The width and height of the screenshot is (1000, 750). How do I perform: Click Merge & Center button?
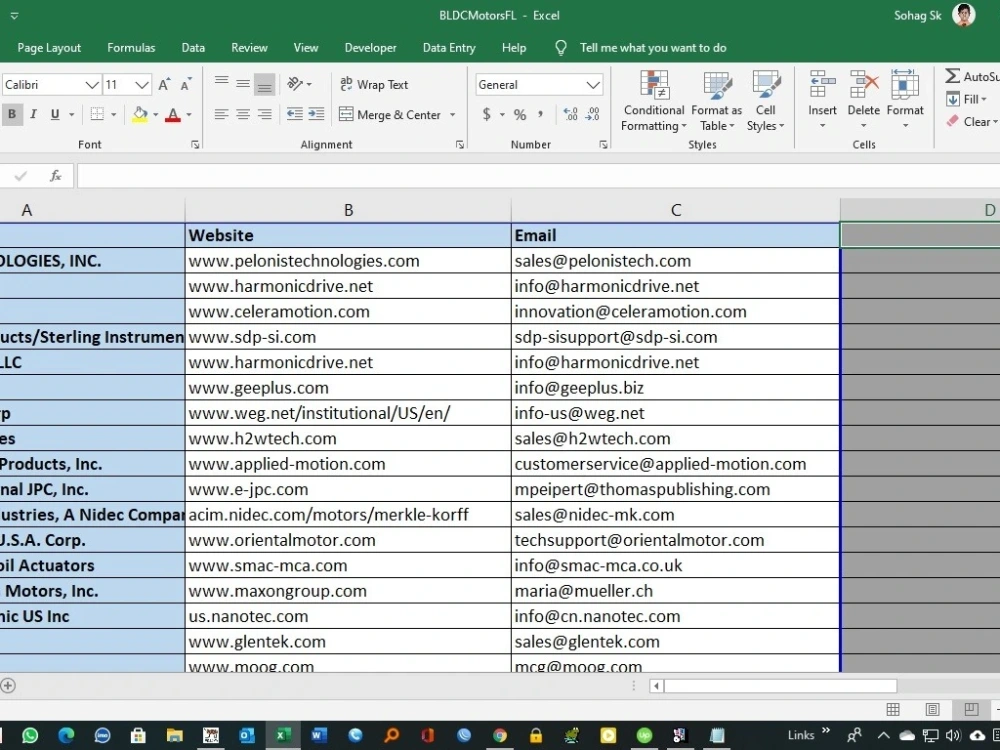pos(390,115)
